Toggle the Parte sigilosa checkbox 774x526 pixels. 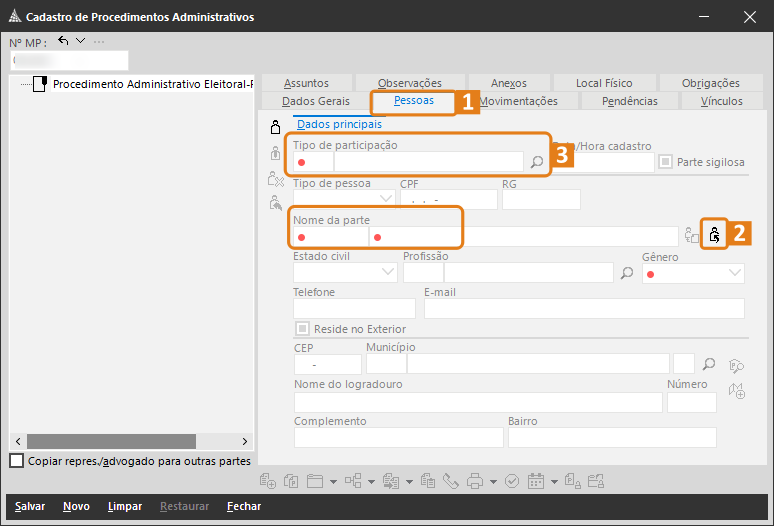tap(665, 161)
